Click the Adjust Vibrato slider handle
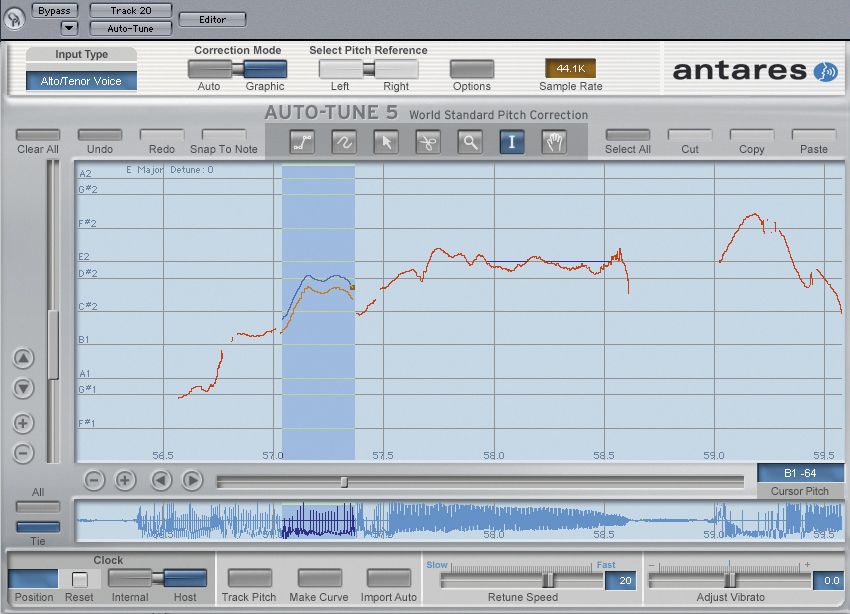This screenshot has width=850, height=614. tap(731, 580)
